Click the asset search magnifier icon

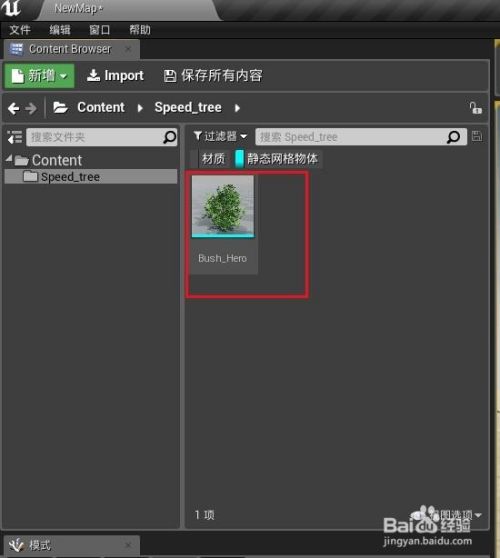(453, 137)
